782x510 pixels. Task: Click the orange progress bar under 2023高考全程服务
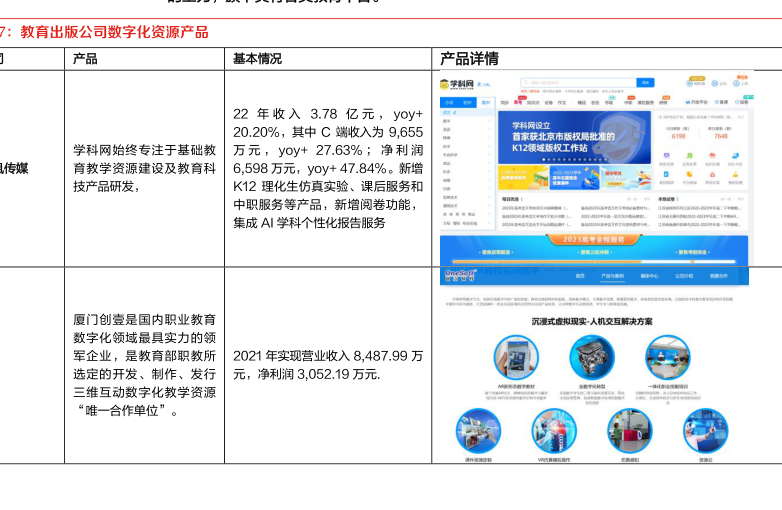tap(547, 261)
